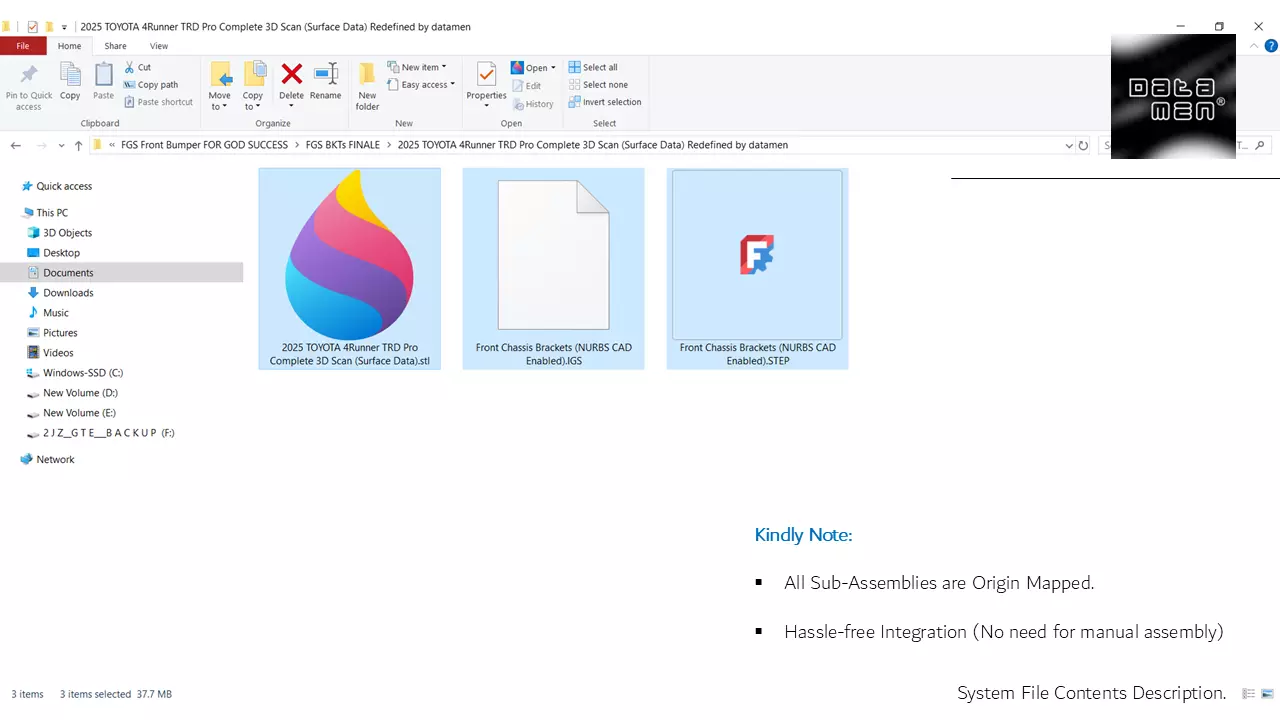
Task: Open New Volume (E:) drive
Action: [x=80, y=412]
